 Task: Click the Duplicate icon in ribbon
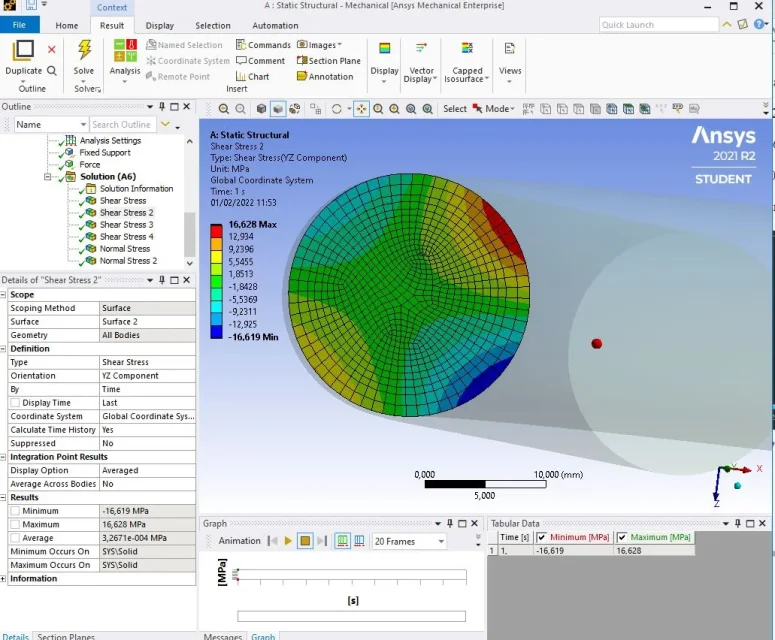click(x=23, y=51)
